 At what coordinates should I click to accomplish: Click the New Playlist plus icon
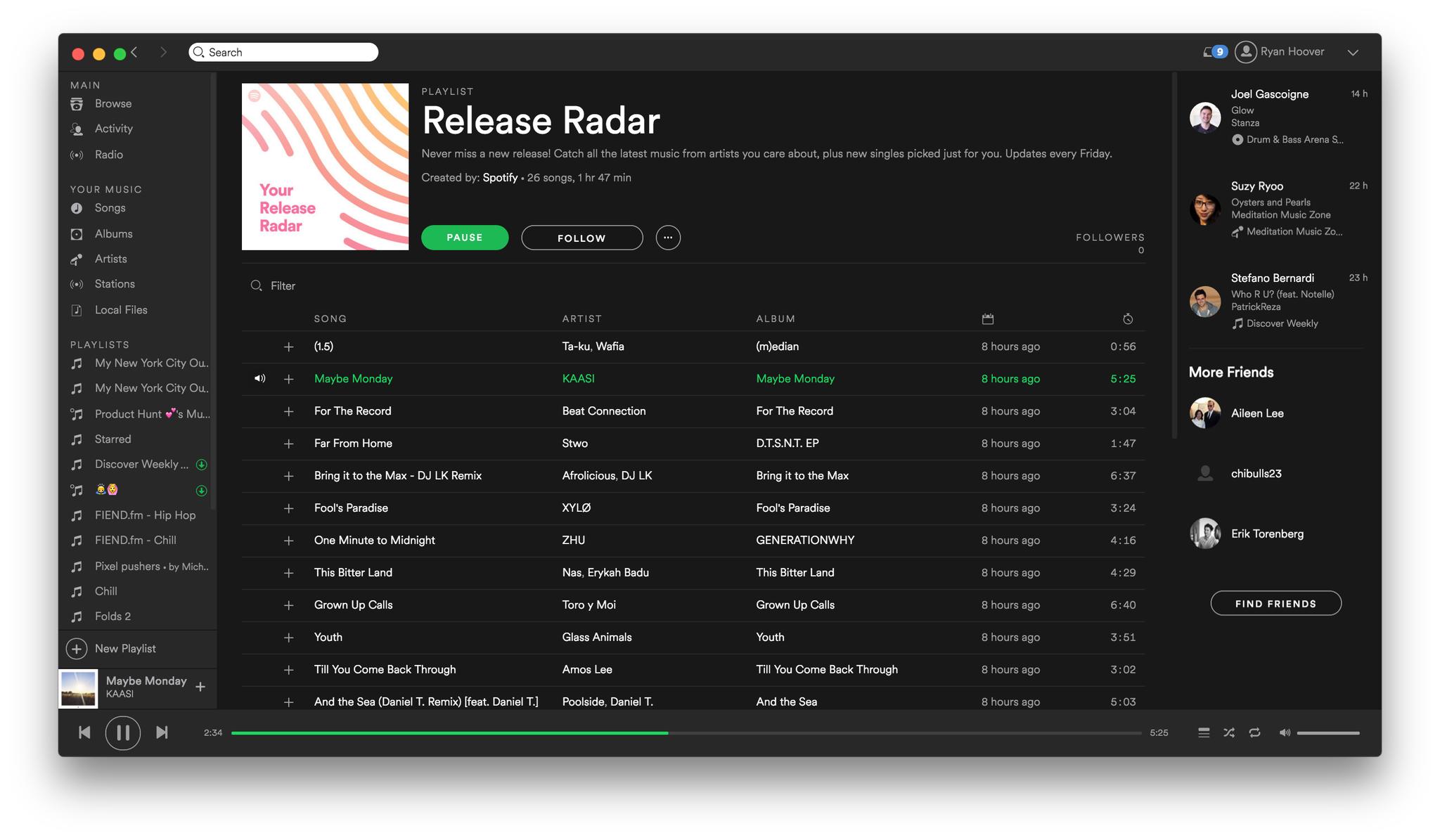77,649
